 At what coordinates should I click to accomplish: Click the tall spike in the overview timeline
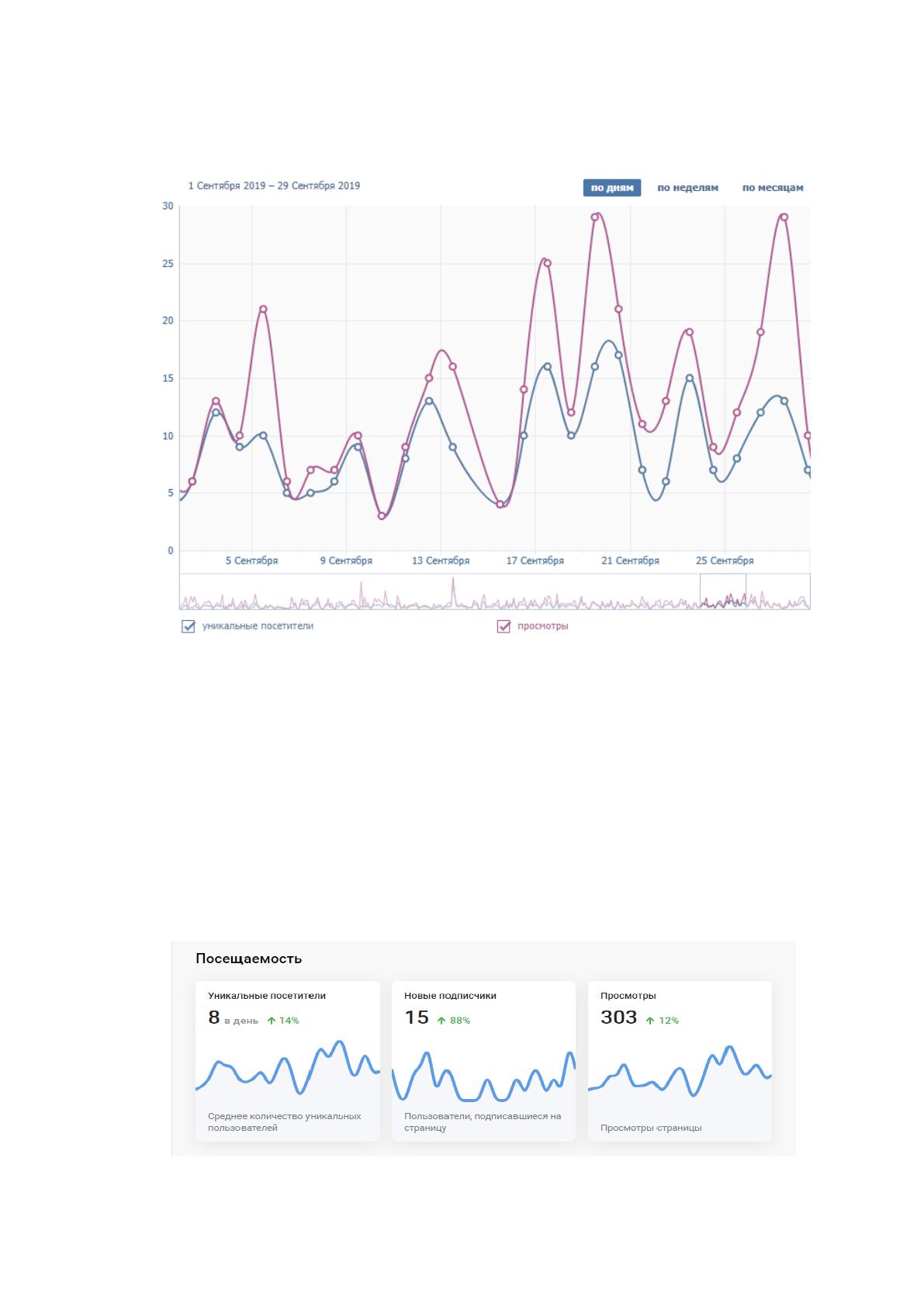pyautogui.click(x=453, y=590)
